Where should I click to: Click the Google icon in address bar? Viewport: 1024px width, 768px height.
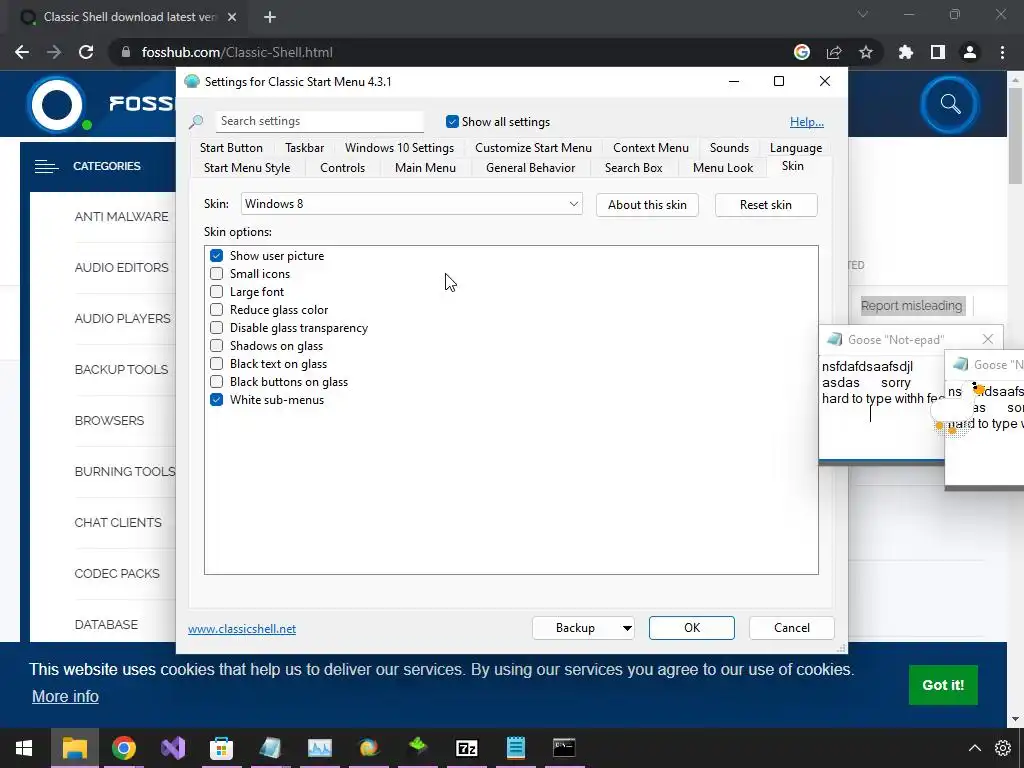point(802,52)
